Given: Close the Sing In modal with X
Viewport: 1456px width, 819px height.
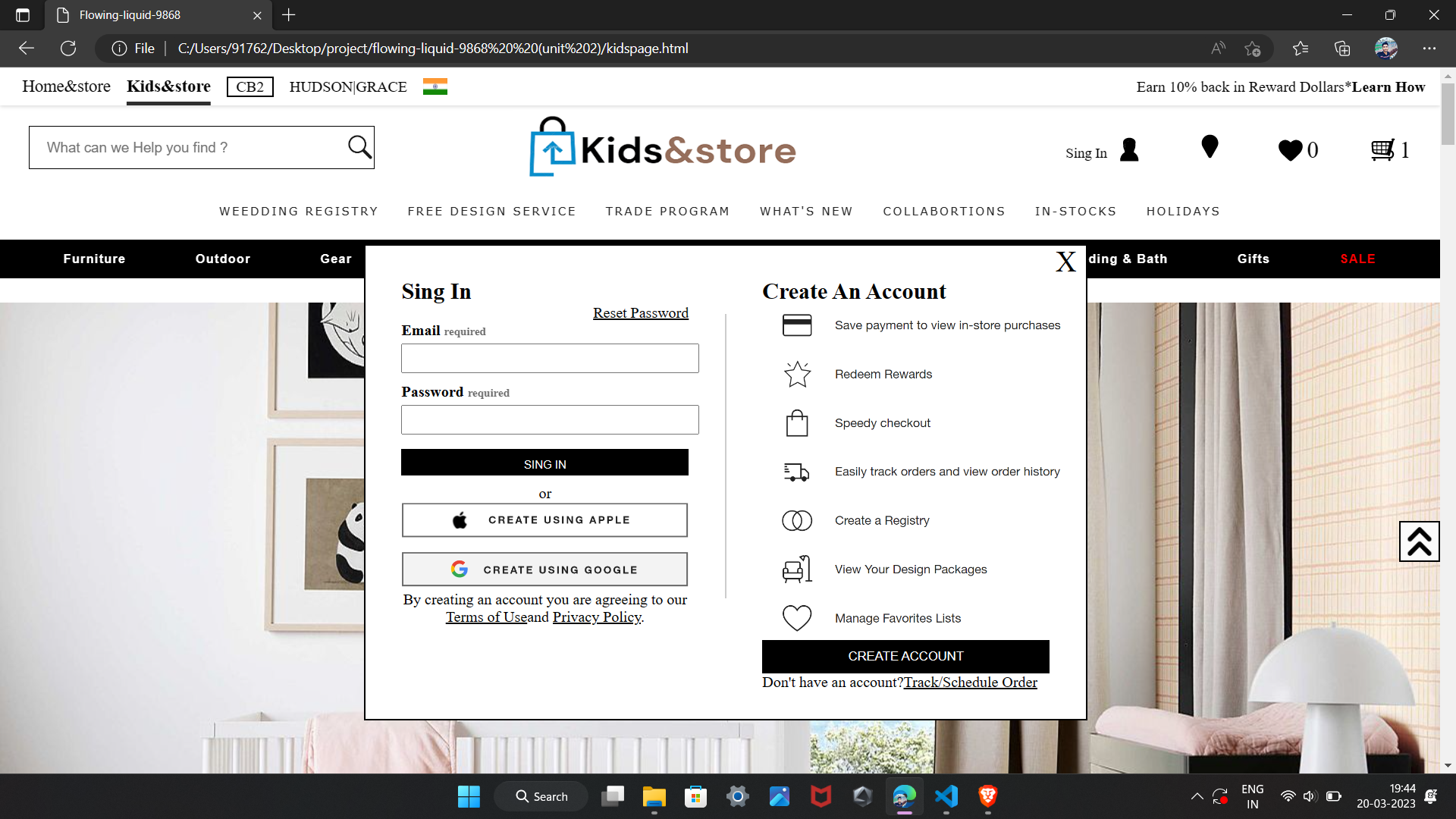Looking at the screenshot, I should point(1065,262).
